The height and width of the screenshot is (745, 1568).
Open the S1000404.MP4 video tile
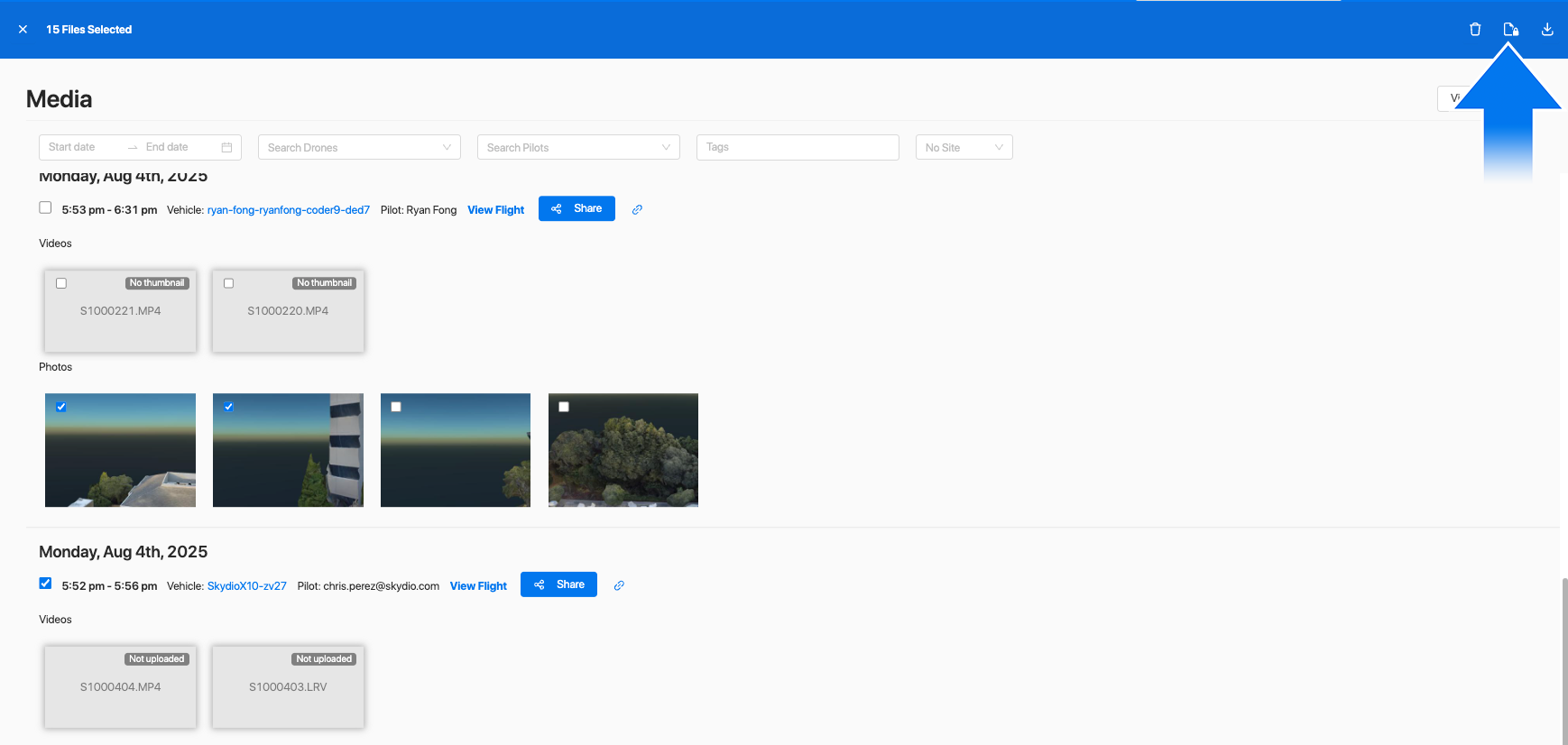(x=120, y=687)
